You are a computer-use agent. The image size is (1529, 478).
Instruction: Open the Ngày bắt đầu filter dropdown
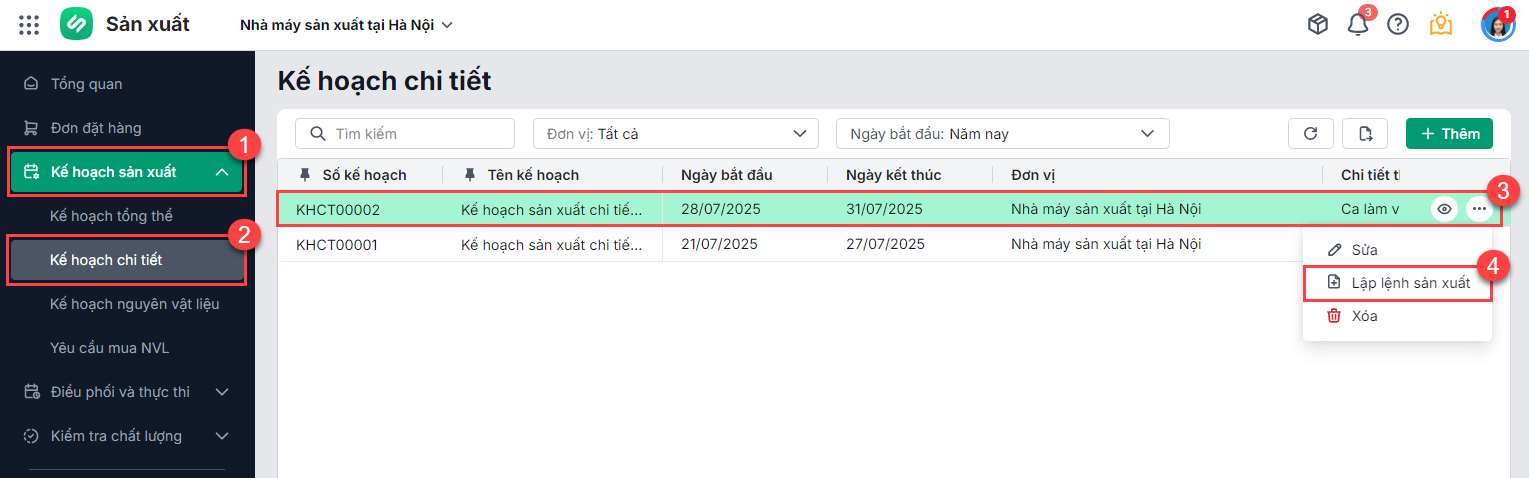[x=1002, y=134]
